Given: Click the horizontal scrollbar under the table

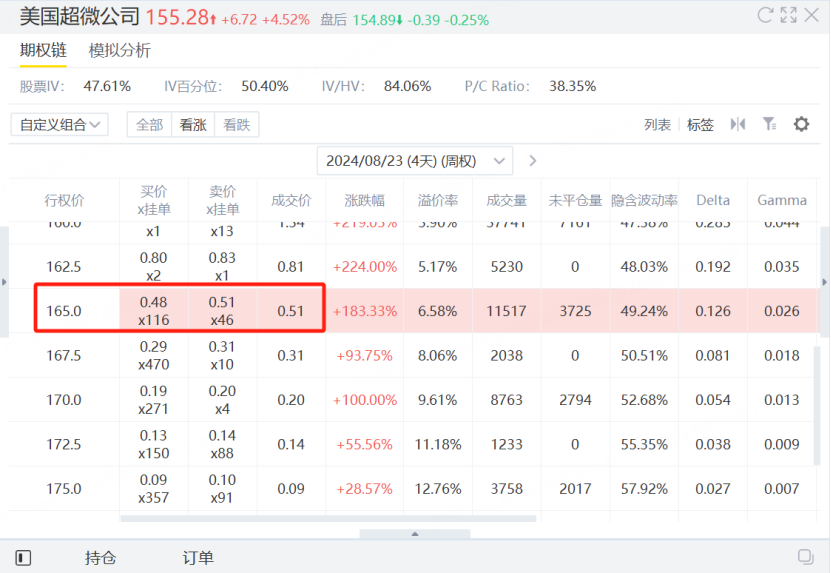Looking at the screenshot, I should coord(328,518).
